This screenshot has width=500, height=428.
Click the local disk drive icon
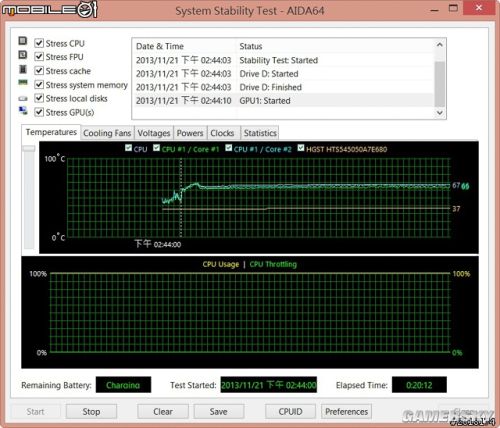23,98
